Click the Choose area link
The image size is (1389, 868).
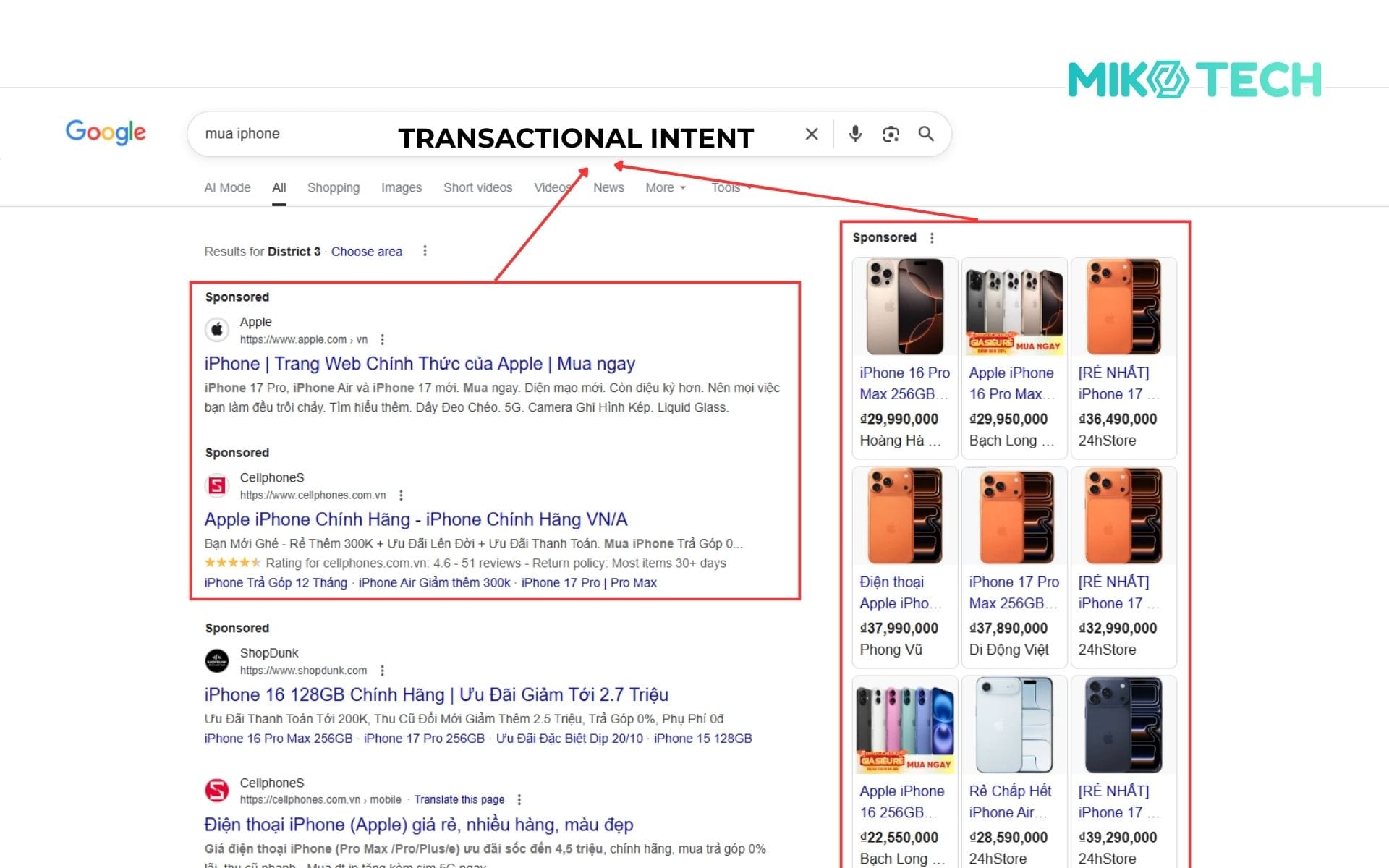click(x=366, y=251)
